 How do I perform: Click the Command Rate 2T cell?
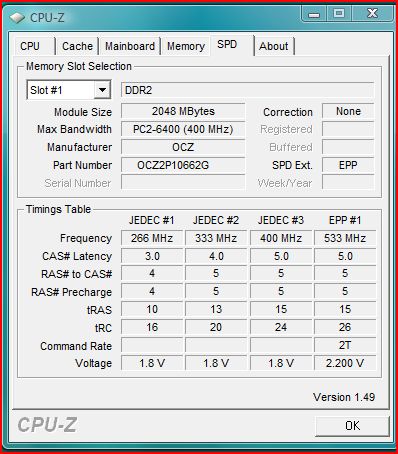click(345, 345)
